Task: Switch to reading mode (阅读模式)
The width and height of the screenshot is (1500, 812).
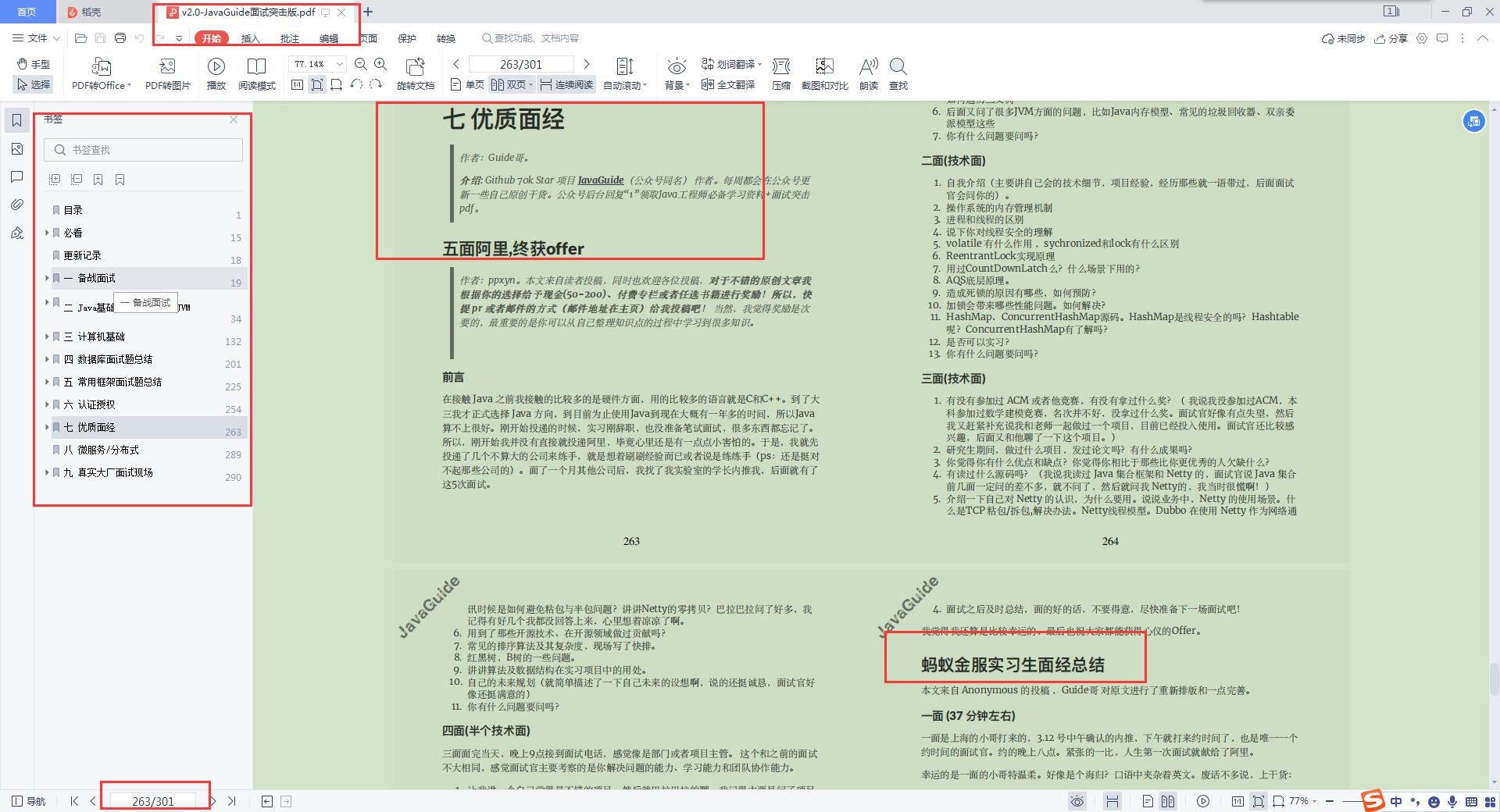Action: coord(257,74)
